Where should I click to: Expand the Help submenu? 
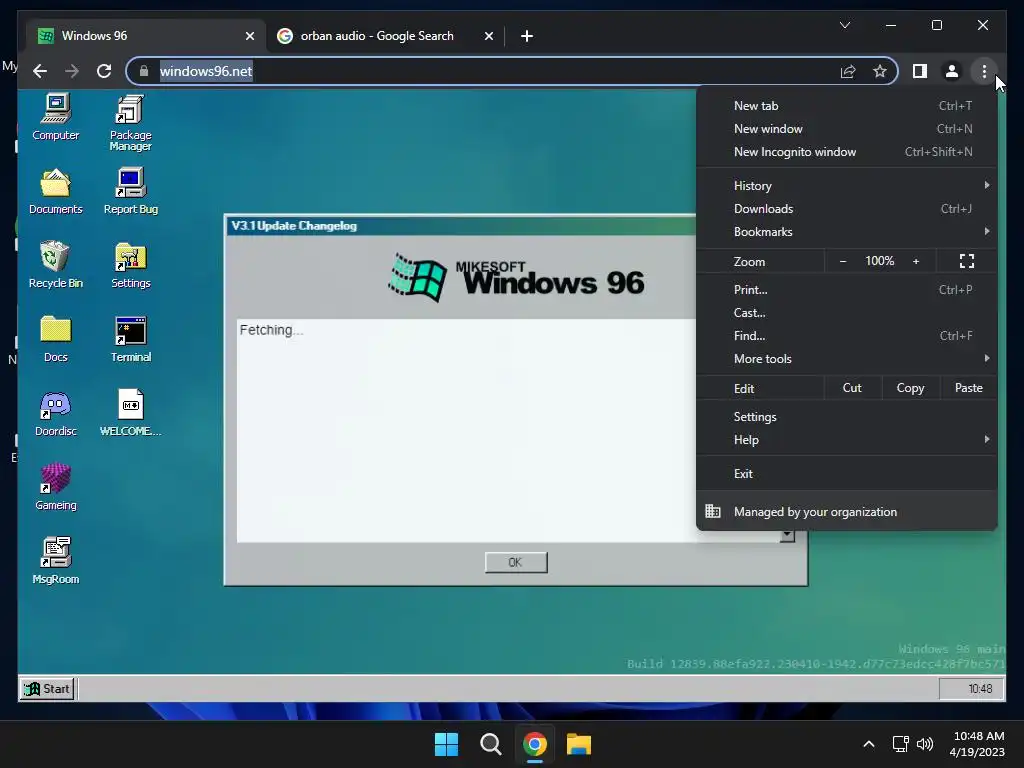[x=846, y=440]
